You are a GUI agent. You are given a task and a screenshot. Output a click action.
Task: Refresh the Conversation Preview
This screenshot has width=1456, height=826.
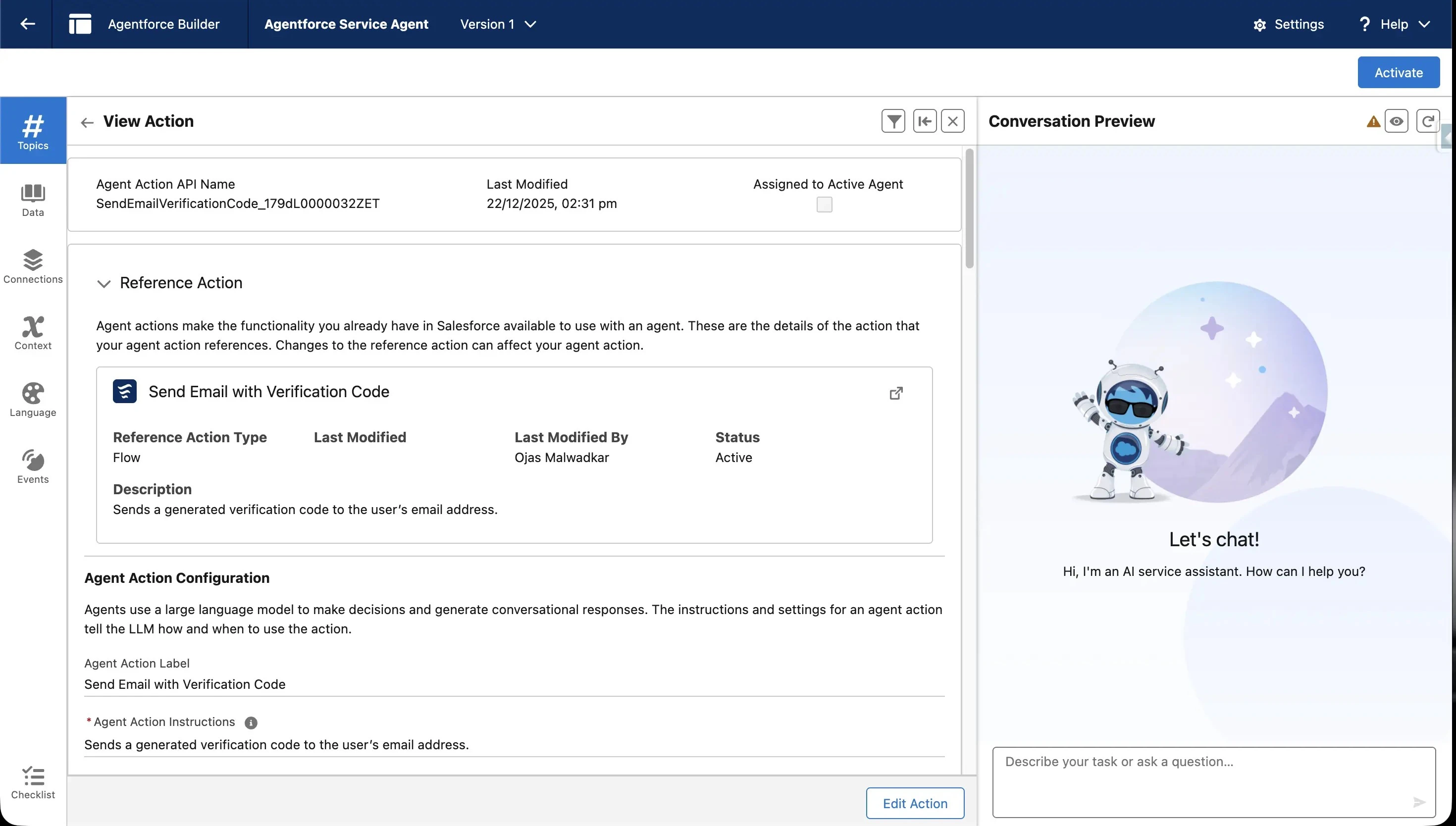coord(1427,121)
